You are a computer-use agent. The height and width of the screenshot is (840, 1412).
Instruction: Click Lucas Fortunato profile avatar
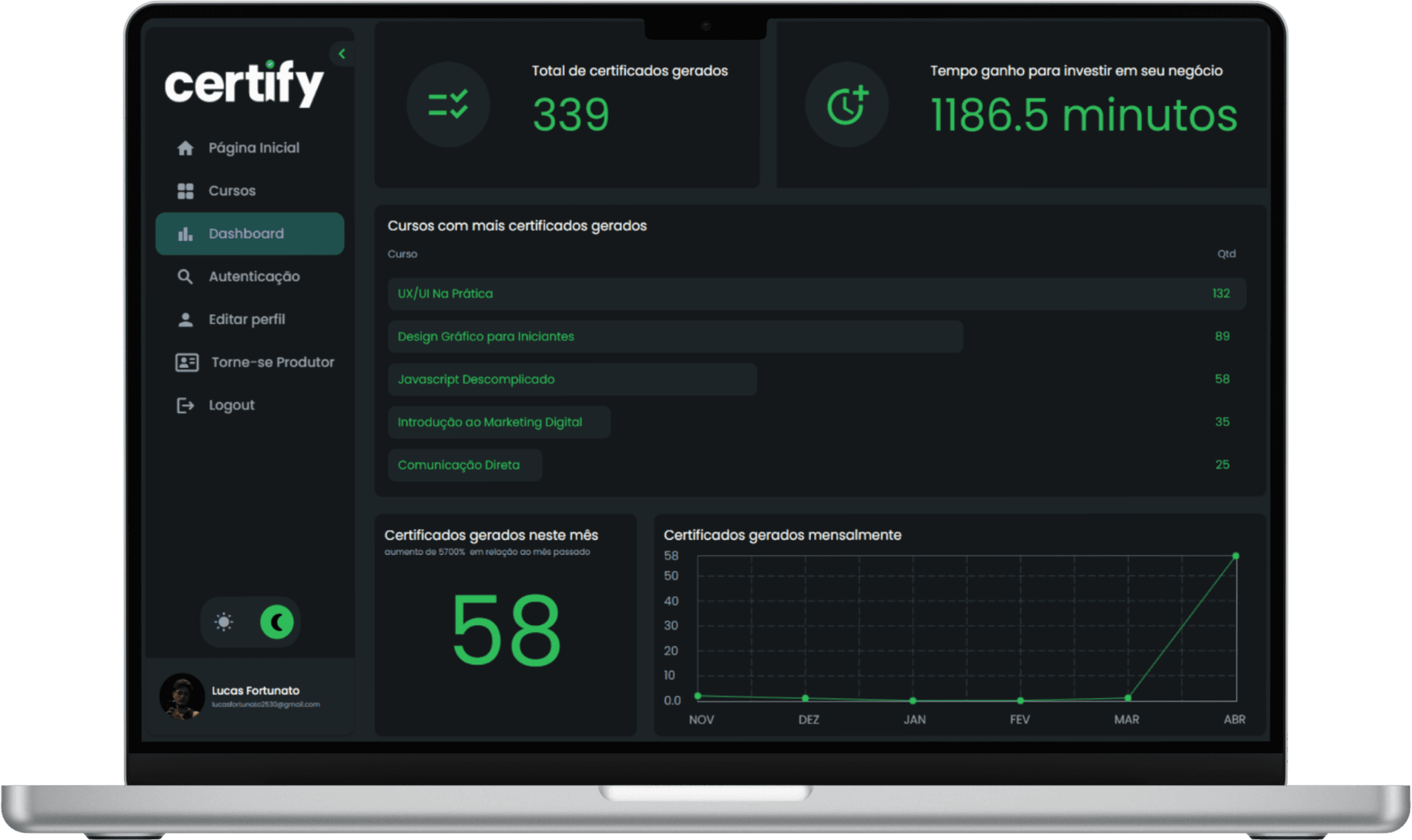click(x=182, y=696)
